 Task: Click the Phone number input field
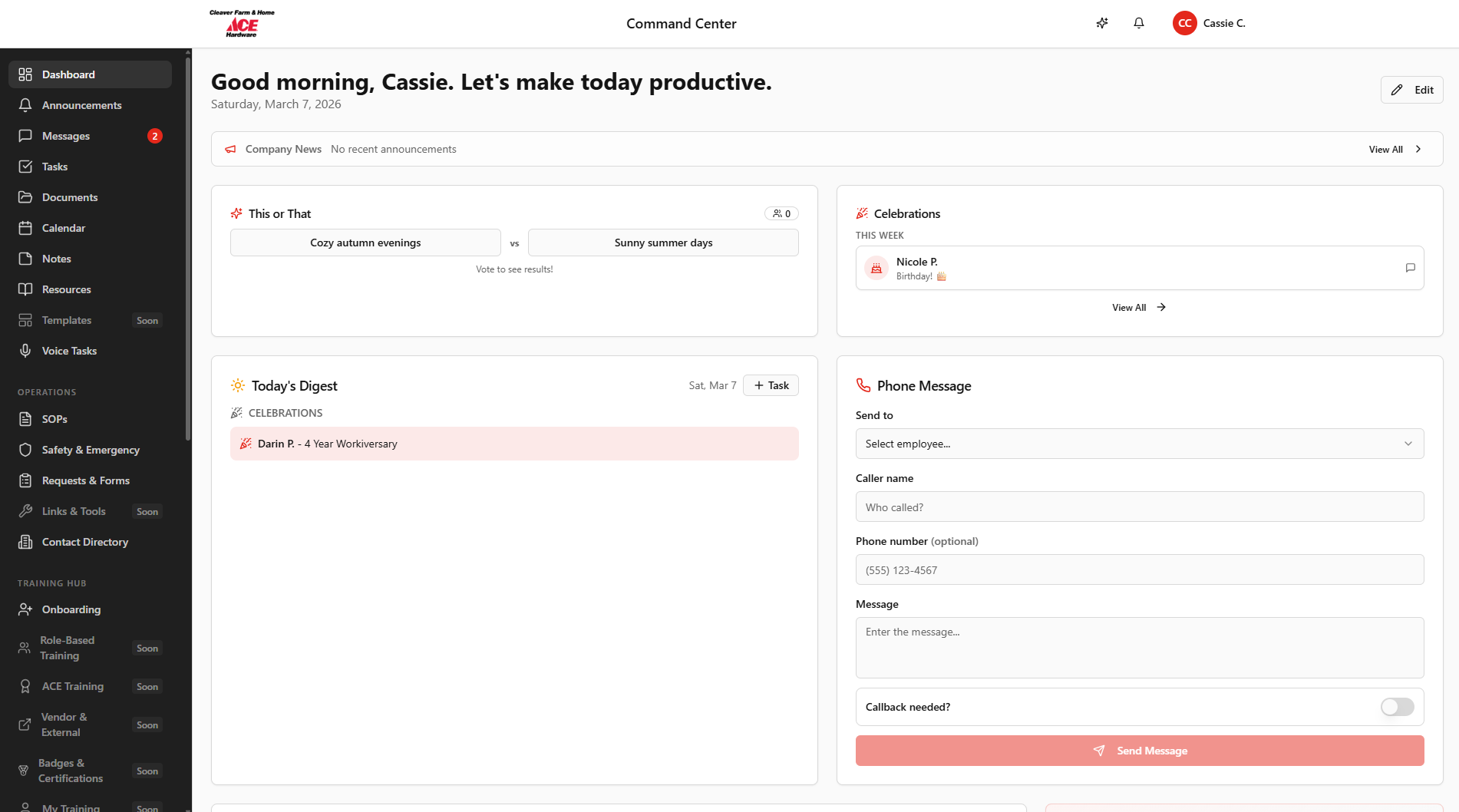pos(1140,569)
